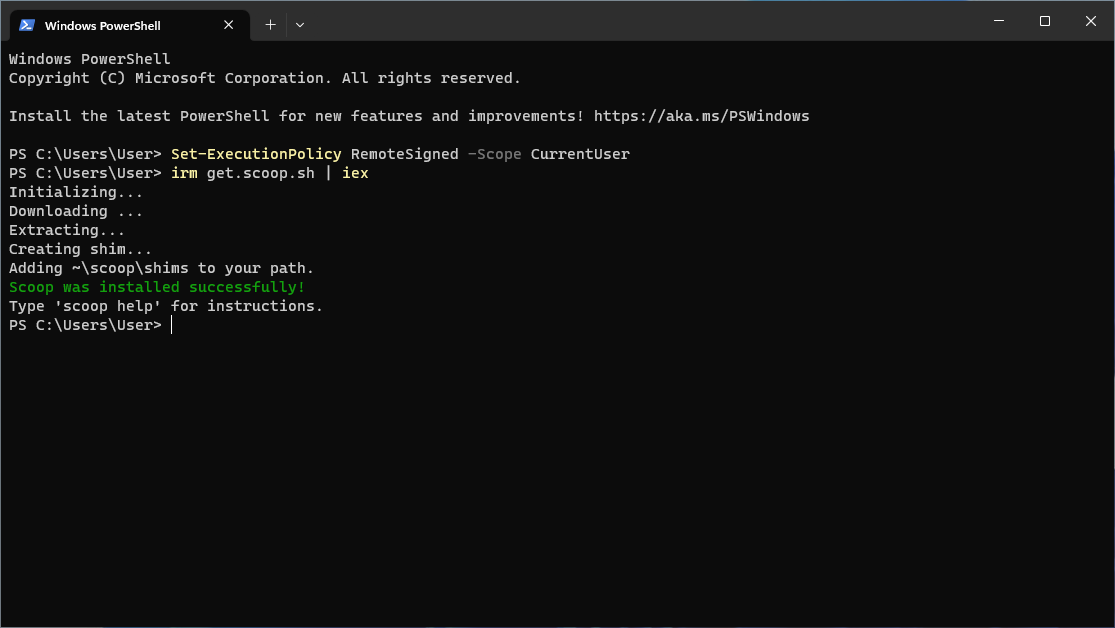This screenshot has height=628, width=1115.
Task: Select the Windows PowerShell tab
Action: click(129, 26)
